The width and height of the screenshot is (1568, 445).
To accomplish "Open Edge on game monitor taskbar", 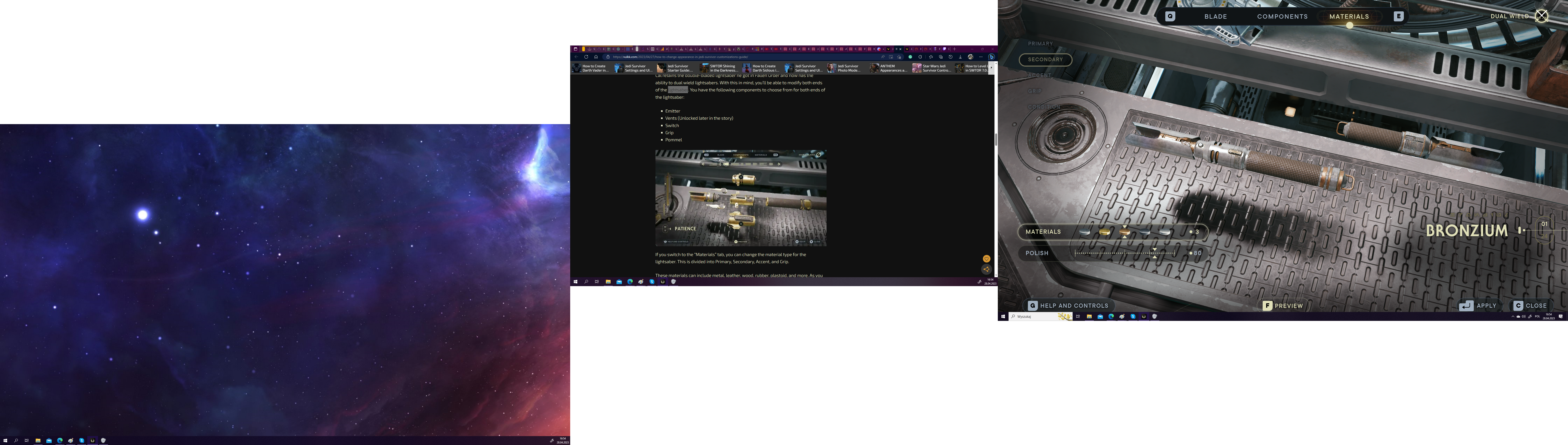I will pyautogui.click(x=1111, y=317).
